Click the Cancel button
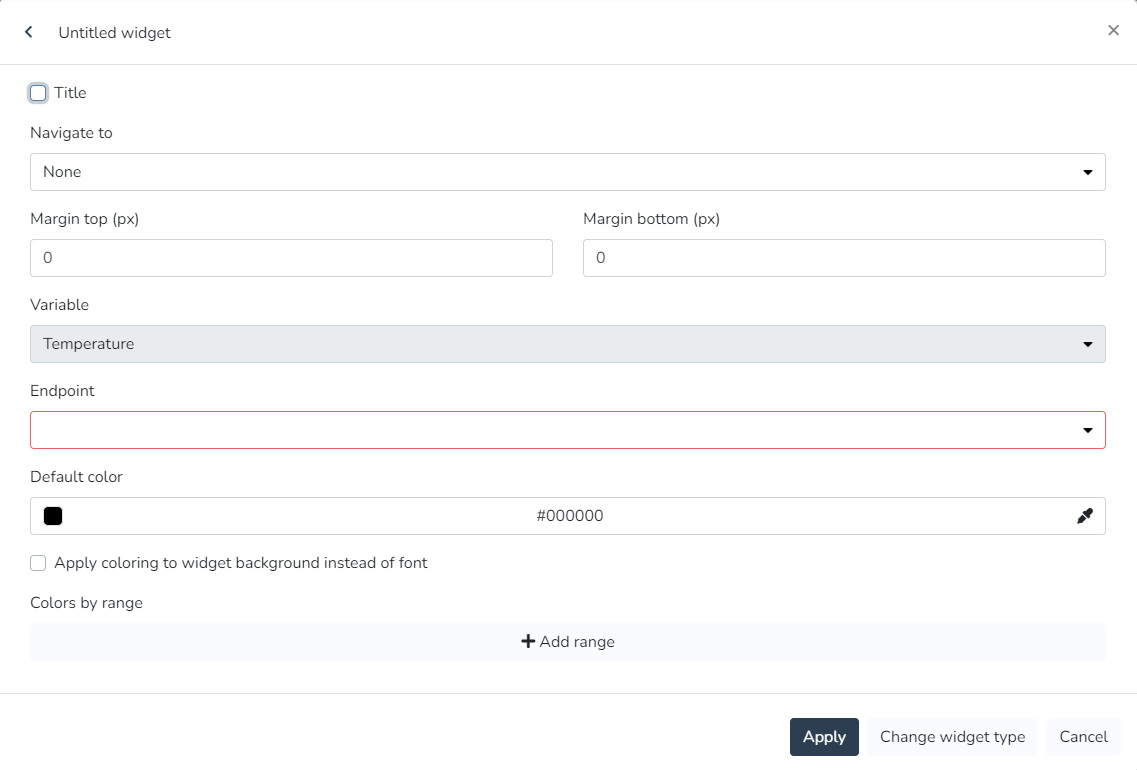Image resolution: width=1137 pixels, height=770 pixels. coord(1083,737)
